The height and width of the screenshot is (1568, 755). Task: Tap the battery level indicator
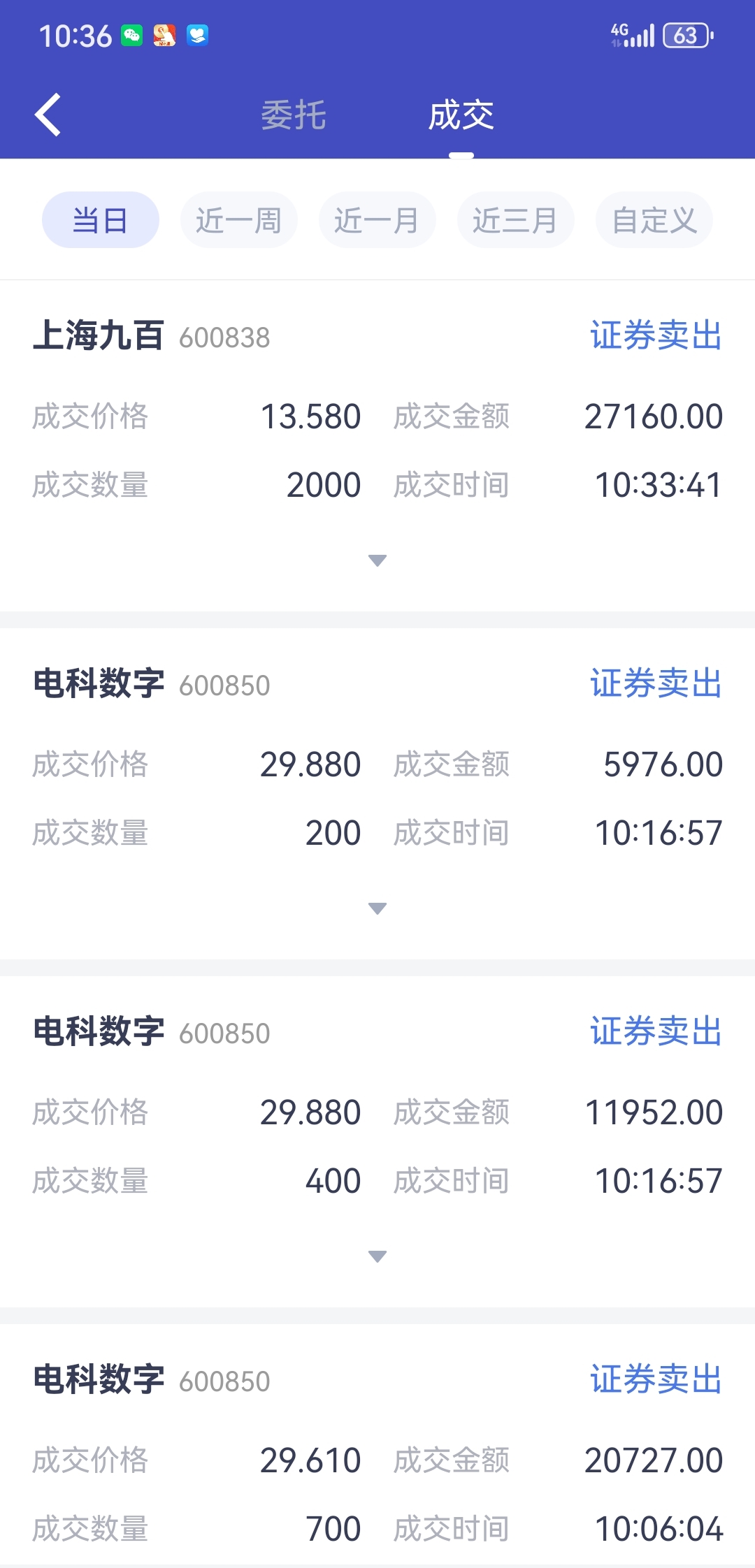coord(688,35)
